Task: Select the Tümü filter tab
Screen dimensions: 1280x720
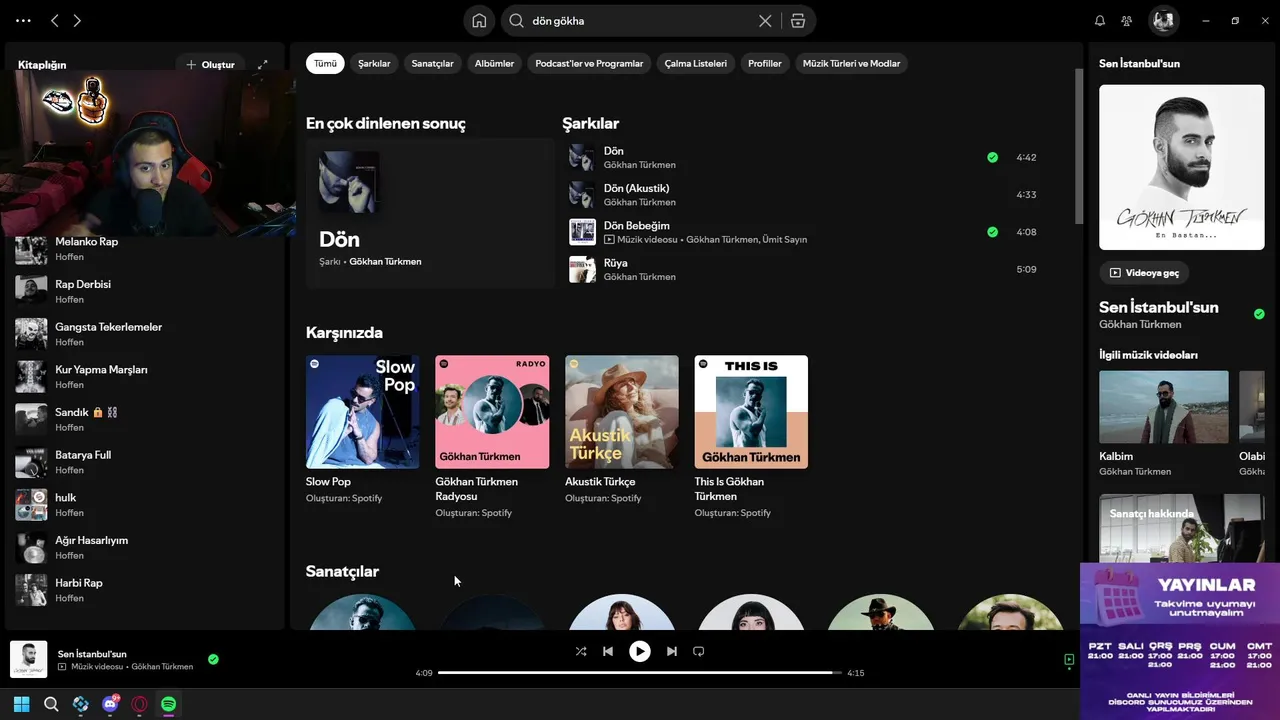Action: 325,63
